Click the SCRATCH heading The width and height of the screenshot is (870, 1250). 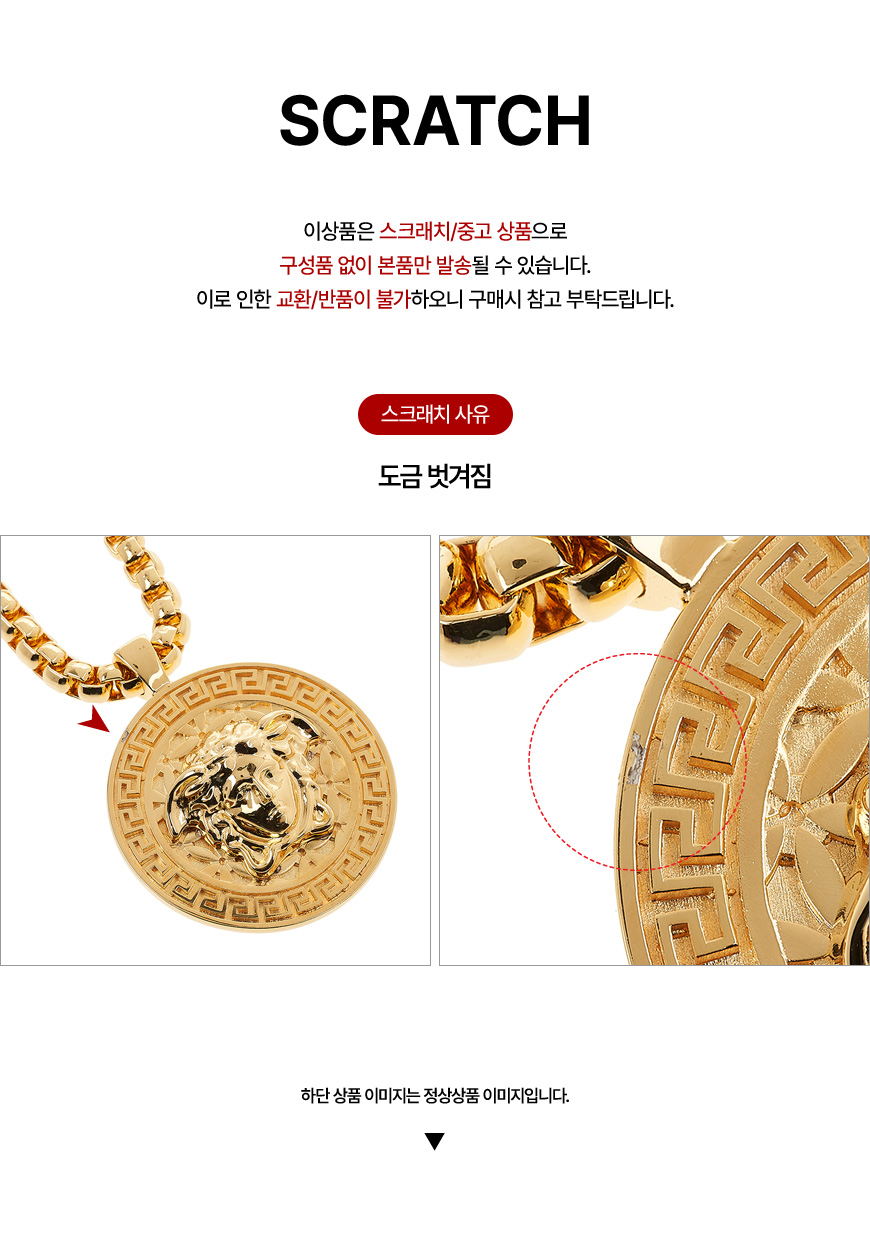[435, 122]
